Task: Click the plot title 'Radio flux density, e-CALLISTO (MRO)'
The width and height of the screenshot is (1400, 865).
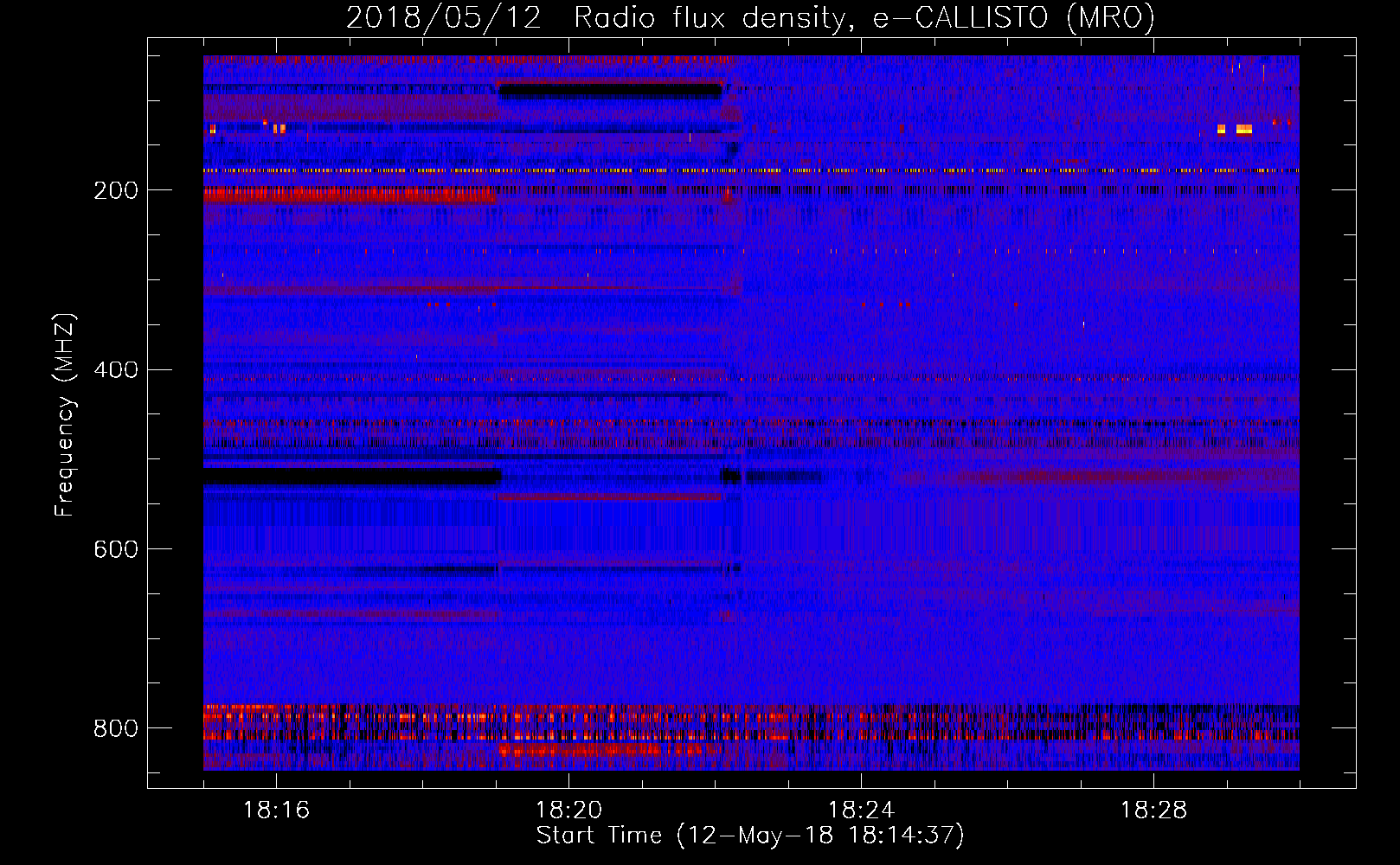Action: point(864,18)
